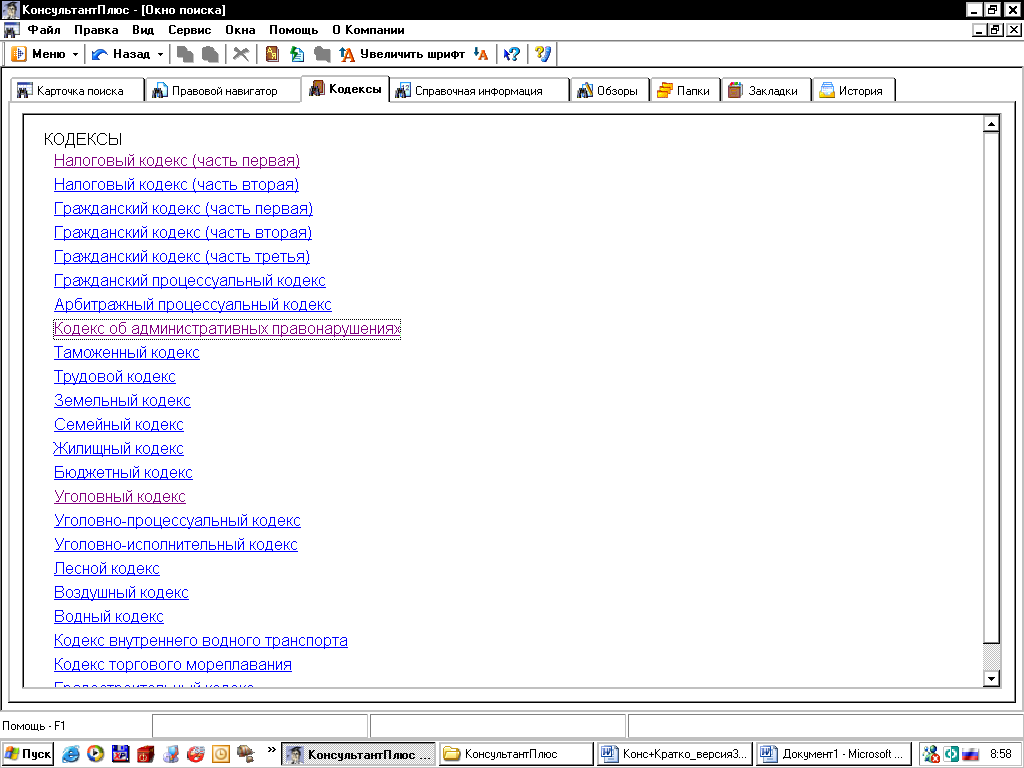Open Бюджетный кодекс link
Screen dimensions: 1024x768
click(123, 473)
